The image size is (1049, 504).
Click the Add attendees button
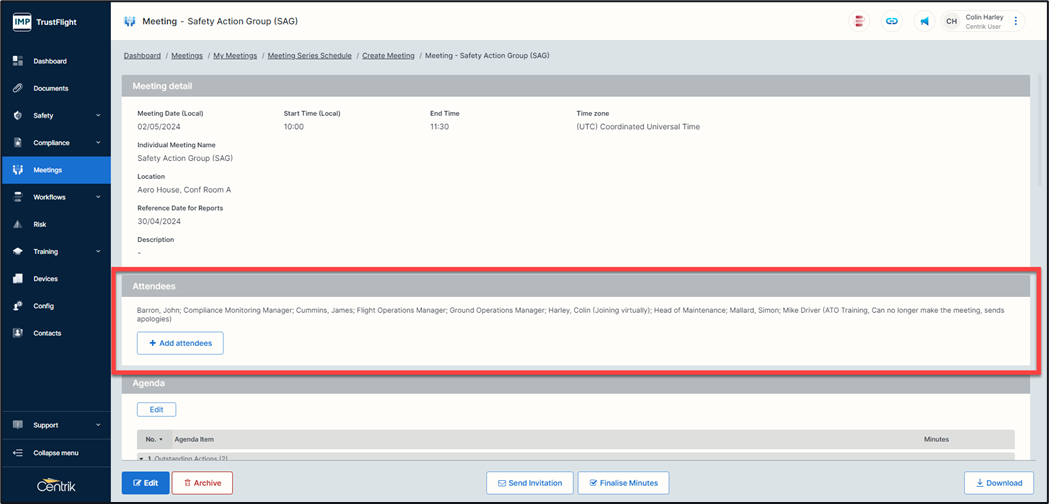point(180,343)
